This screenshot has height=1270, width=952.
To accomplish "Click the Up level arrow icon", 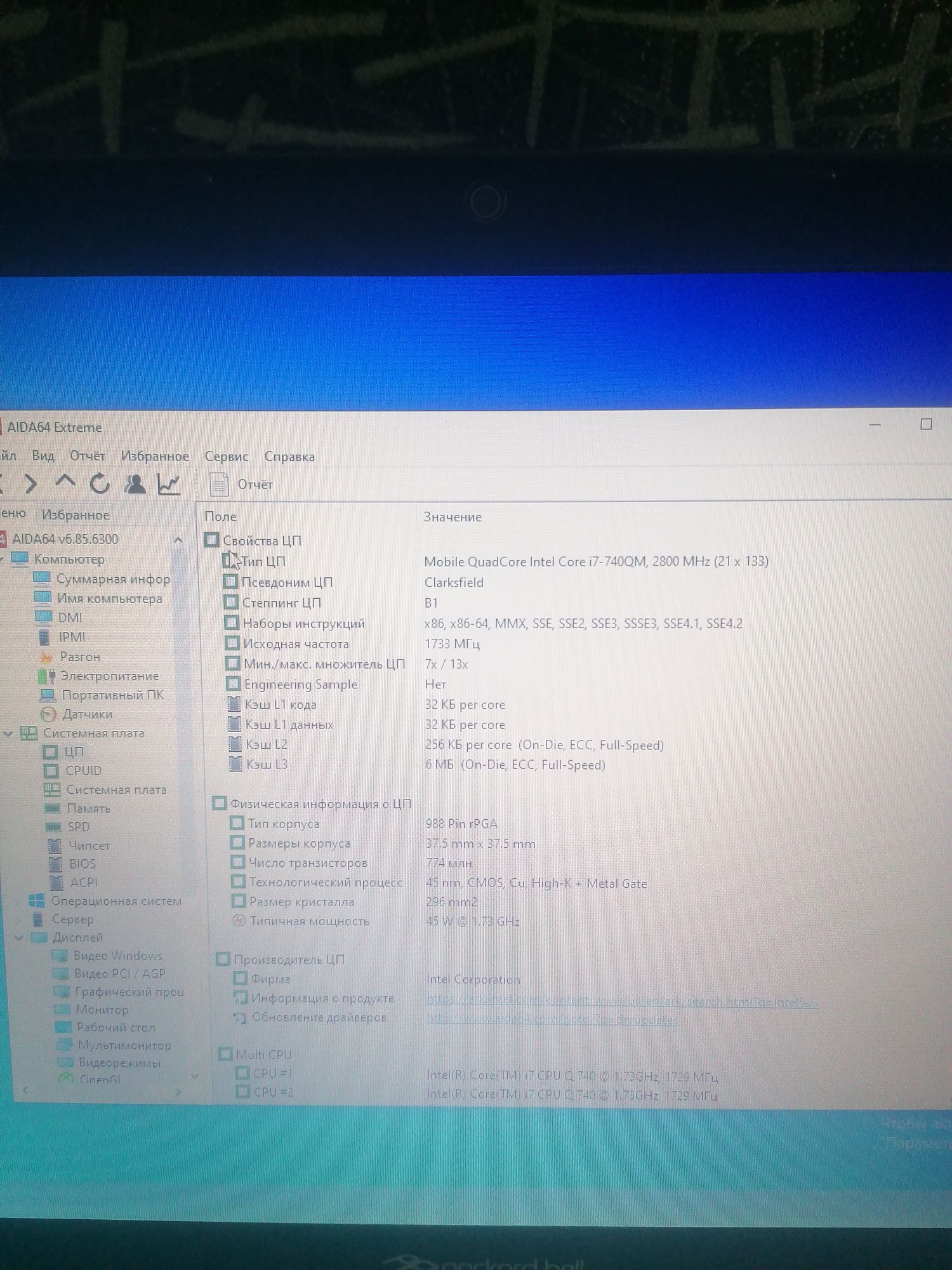I will click(65, 483).
